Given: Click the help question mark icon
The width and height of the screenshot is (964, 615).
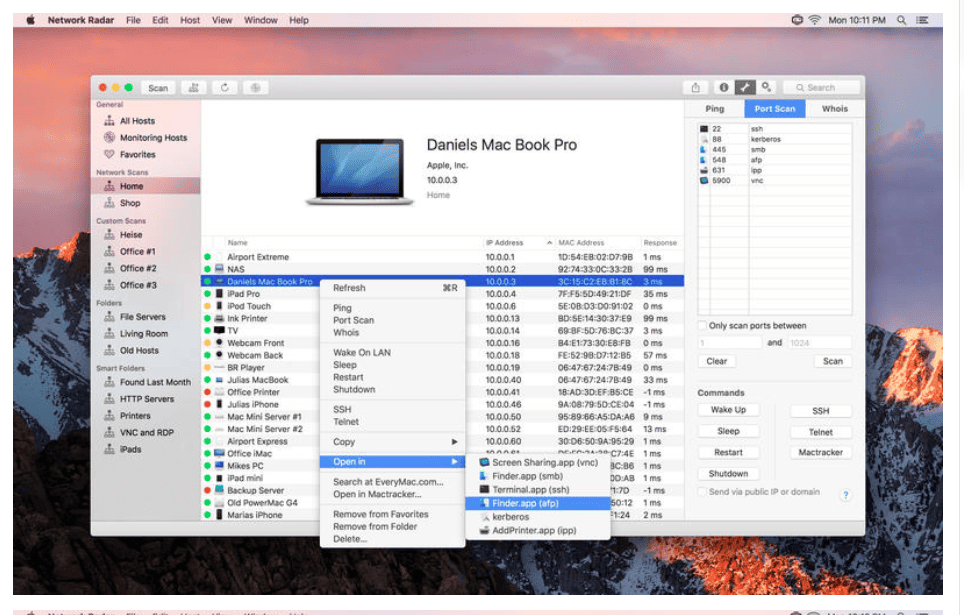Looking at the screenshot, I should tap(846, 495).
